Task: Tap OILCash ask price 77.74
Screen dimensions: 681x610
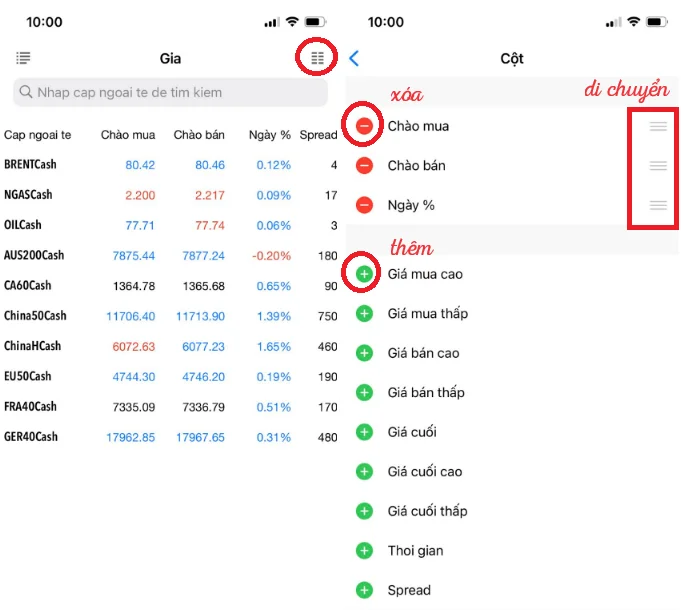Action: pyautogui.click(x=210, y=225)
